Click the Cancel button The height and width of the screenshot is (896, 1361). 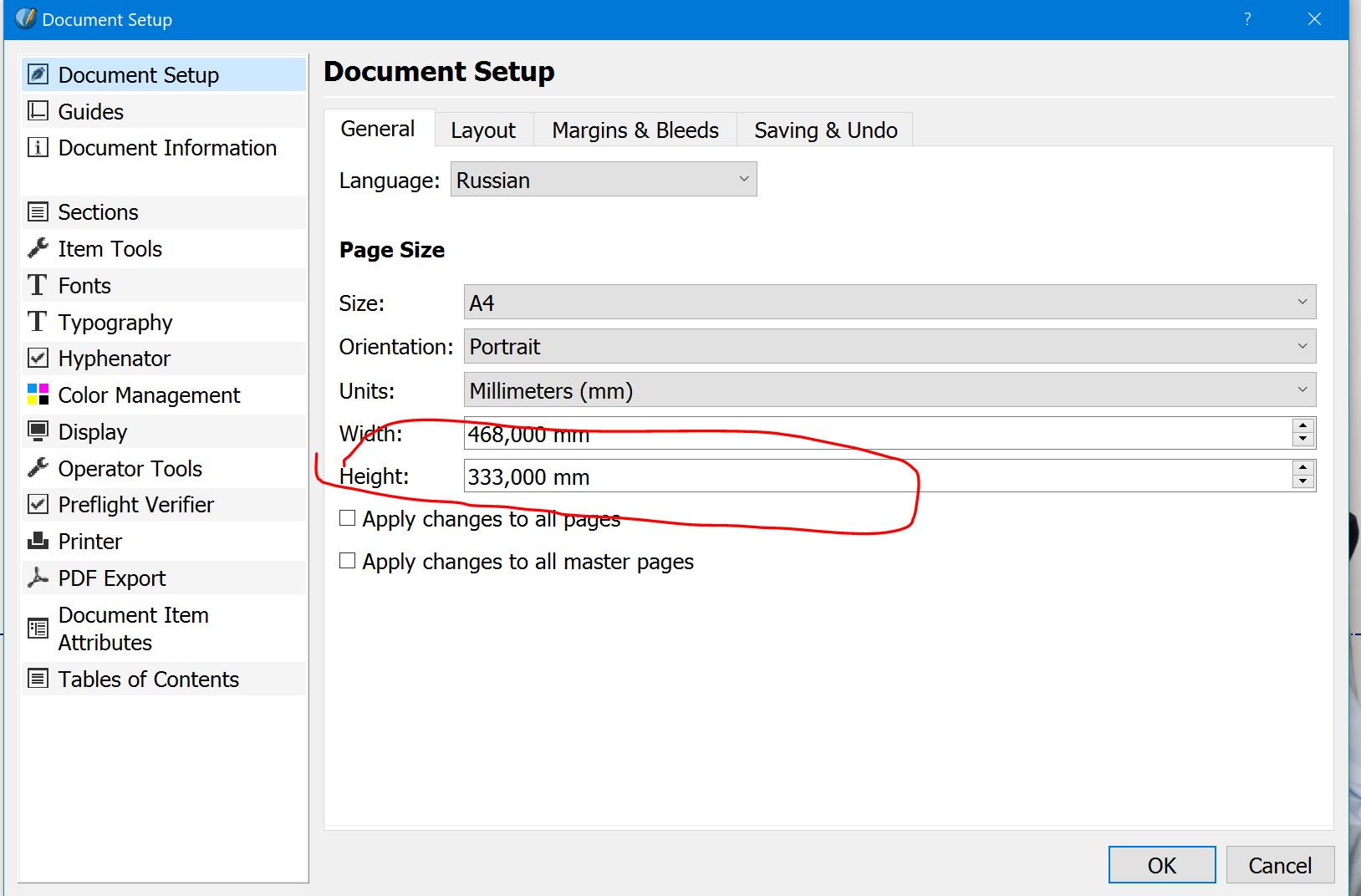pyautogui.click(x=1279, y=865)
